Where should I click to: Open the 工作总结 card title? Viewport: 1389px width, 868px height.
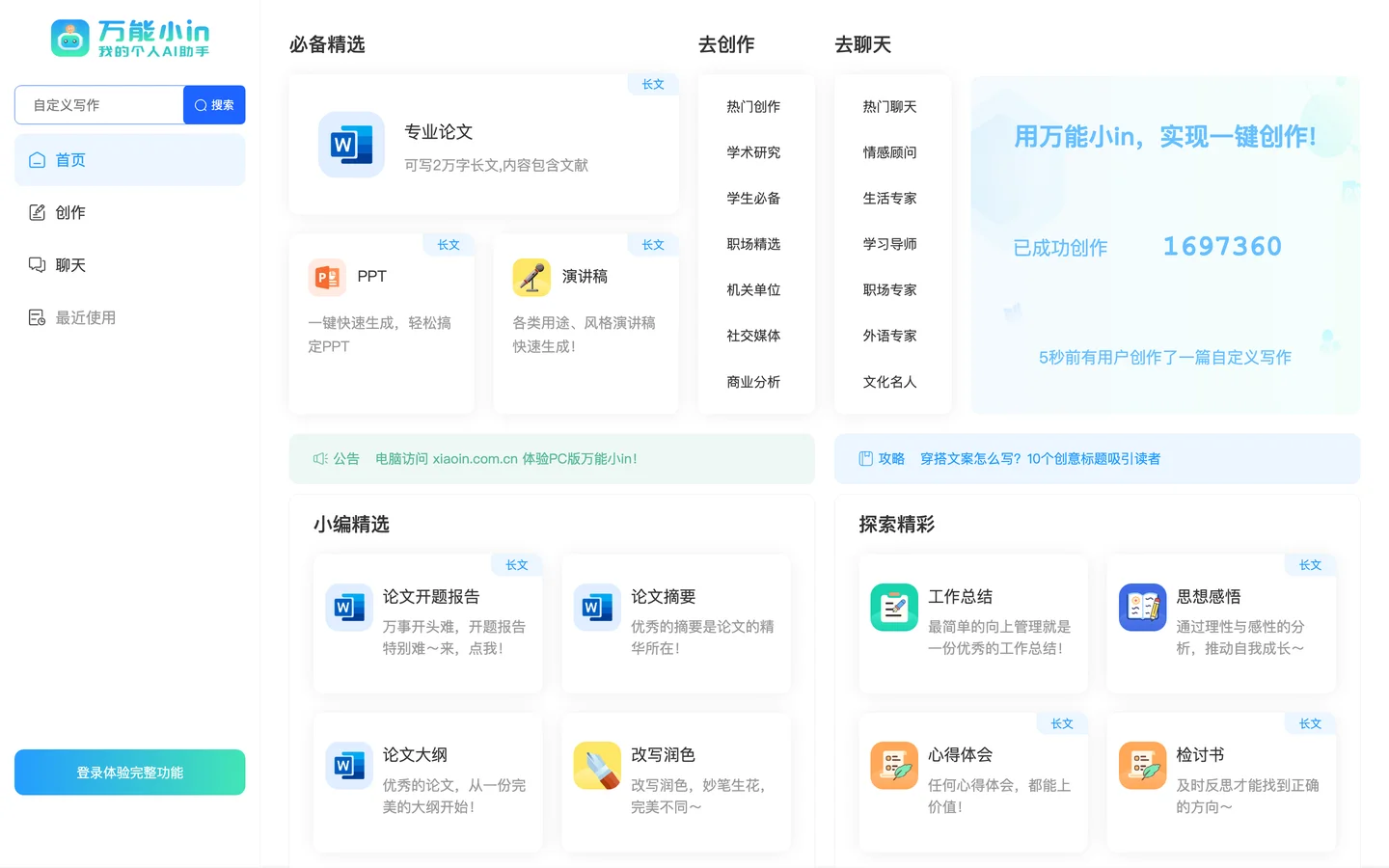coord(960,597)
